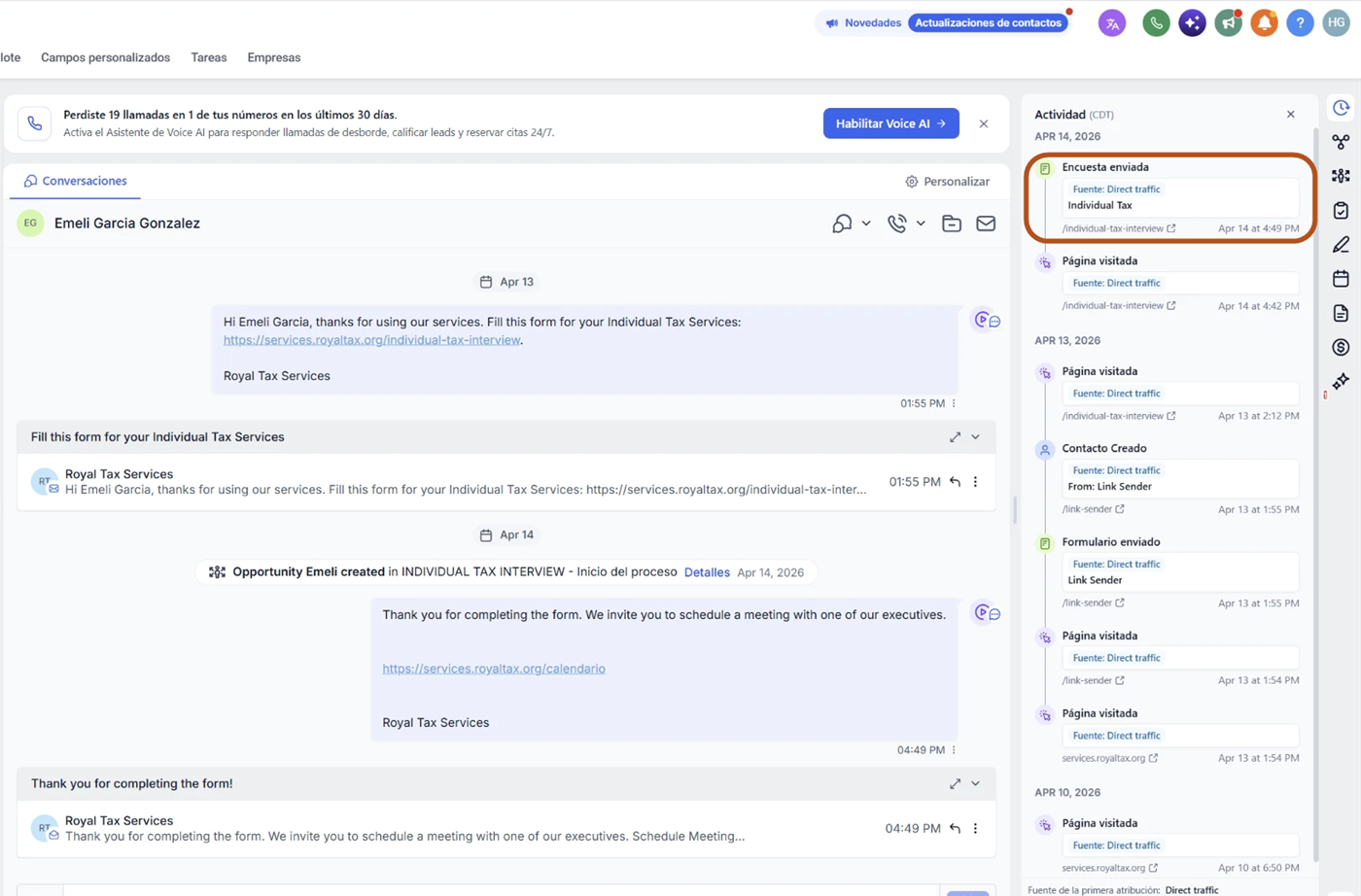
Task: Open the AI sparkle assistant icon
Action: 1192,23
